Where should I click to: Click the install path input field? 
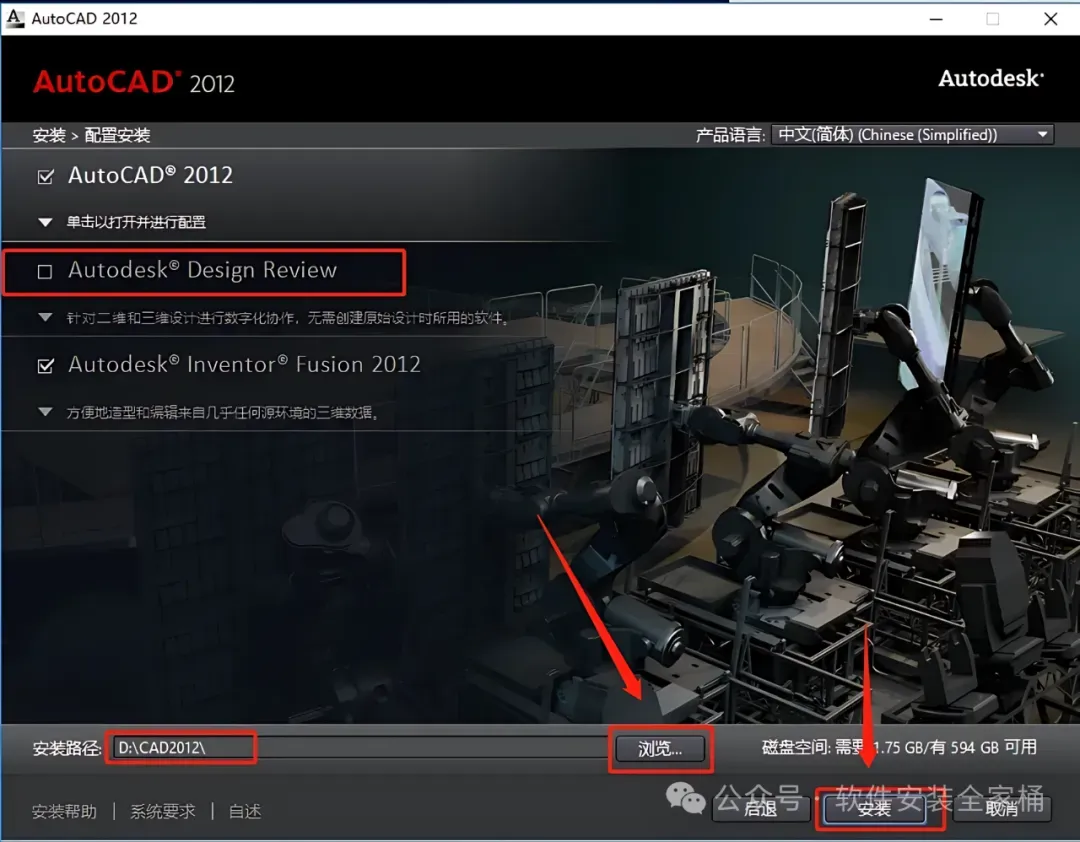(358, 748)
